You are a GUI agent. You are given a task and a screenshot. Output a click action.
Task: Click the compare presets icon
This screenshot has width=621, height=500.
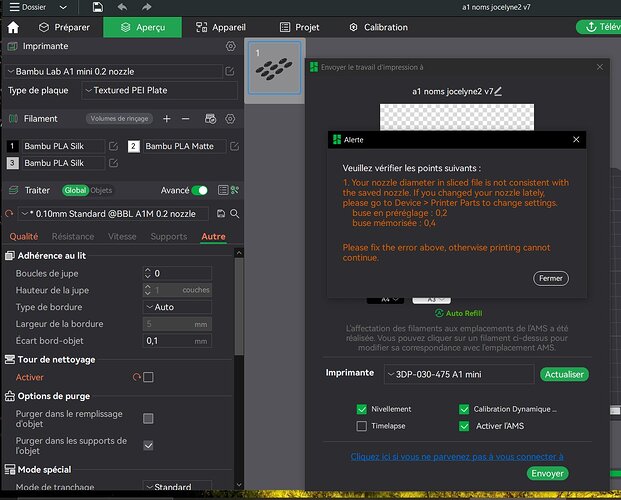pos(235,190)
